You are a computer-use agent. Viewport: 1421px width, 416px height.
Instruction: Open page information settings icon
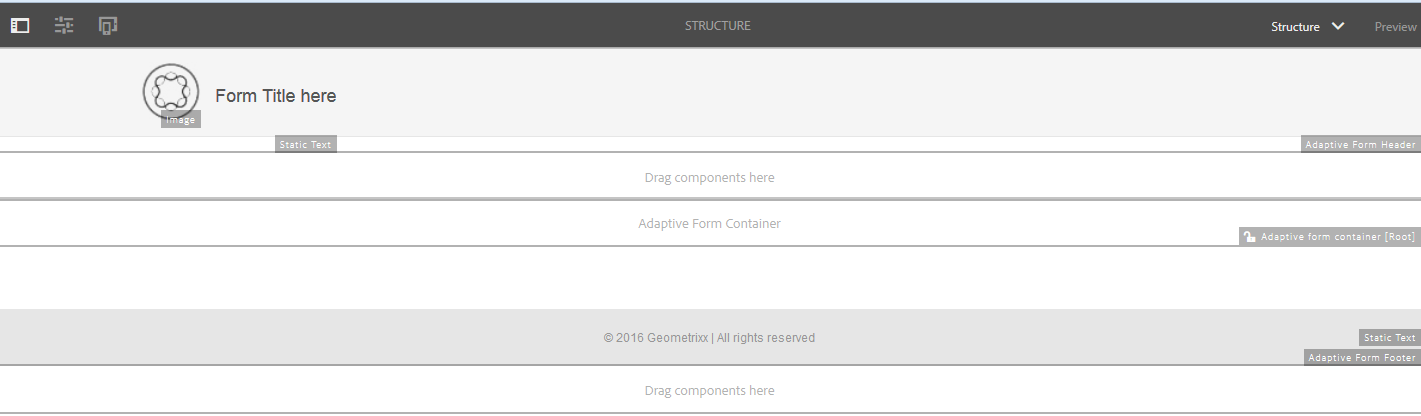(64, 26)
